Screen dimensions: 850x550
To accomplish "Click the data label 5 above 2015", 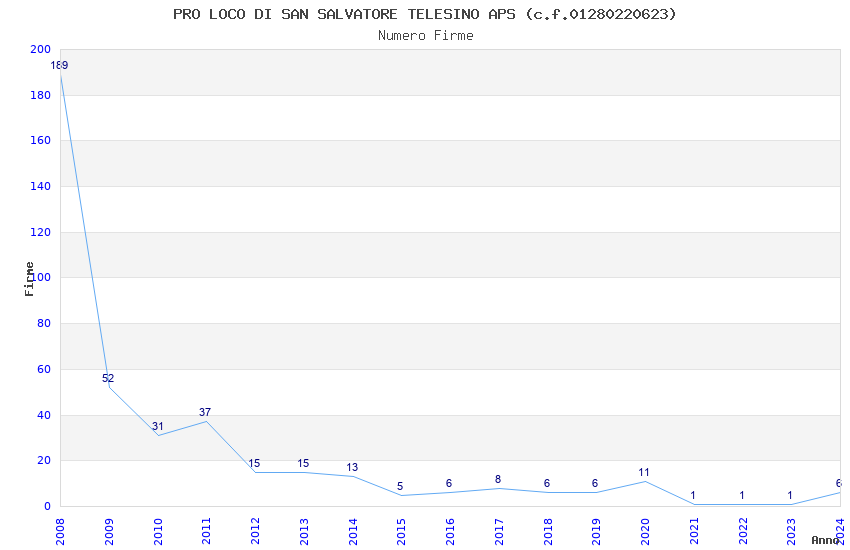I will click(400, 487).
